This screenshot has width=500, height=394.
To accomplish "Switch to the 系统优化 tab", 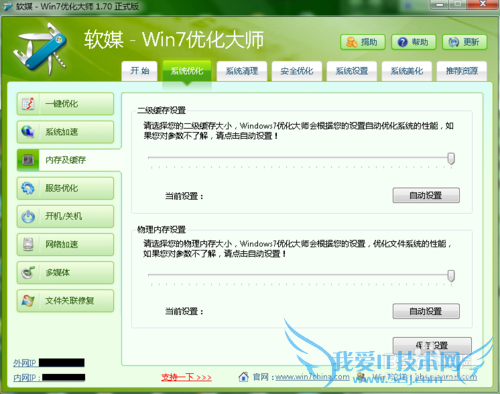I will tap(187, 71).
